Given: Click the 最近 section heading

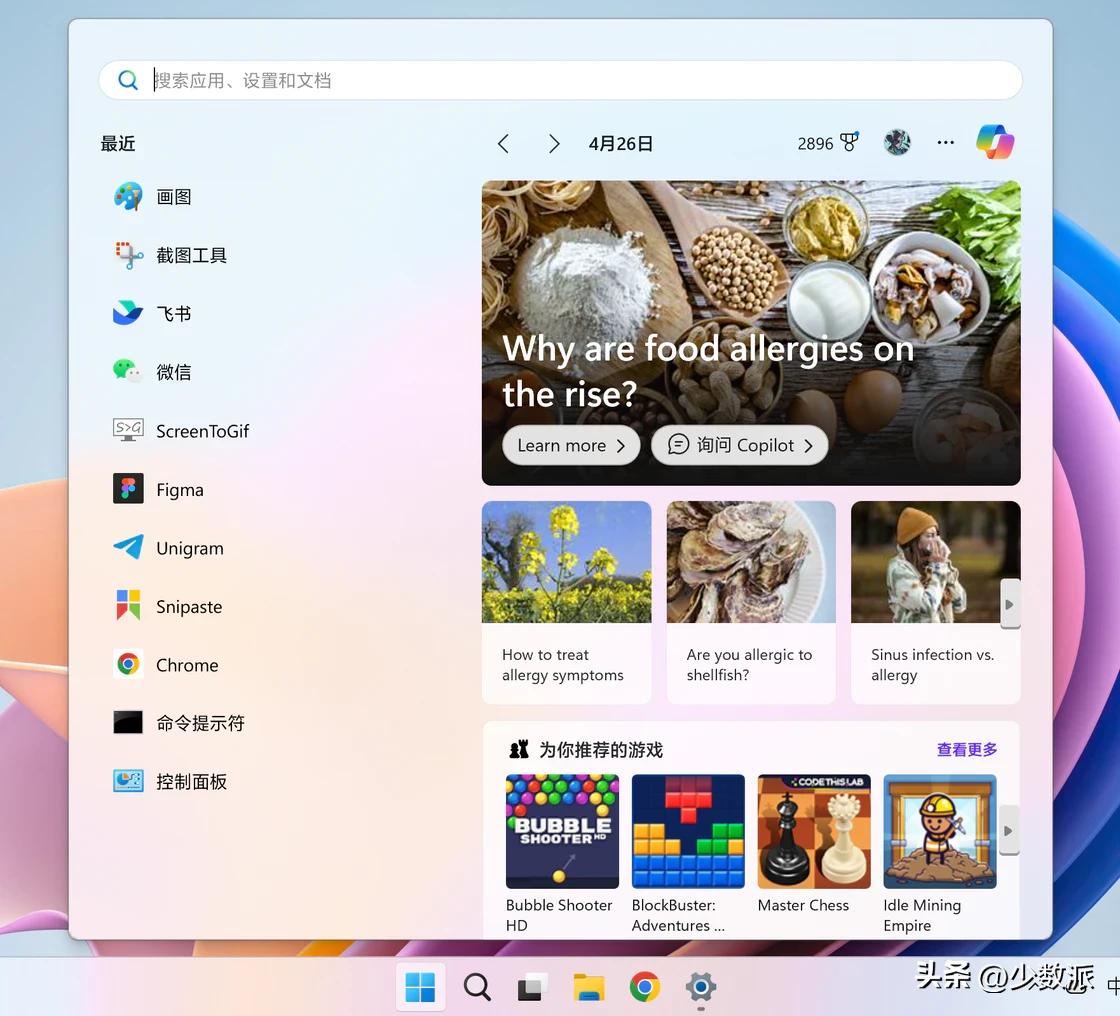Looking at the screenshot, I should (x=118, y=144).
